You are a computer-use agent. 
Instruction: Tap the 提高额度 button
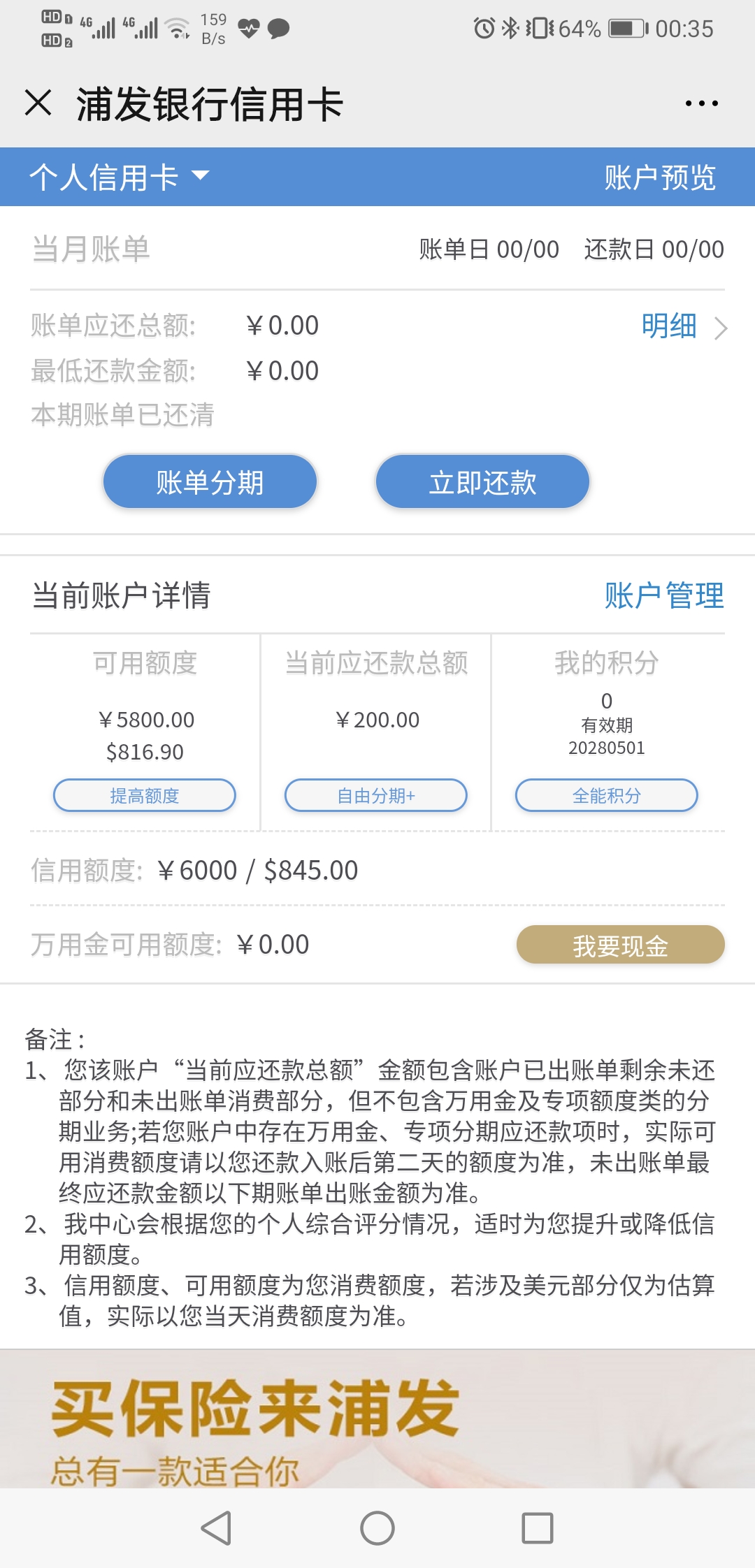(145, 795)
